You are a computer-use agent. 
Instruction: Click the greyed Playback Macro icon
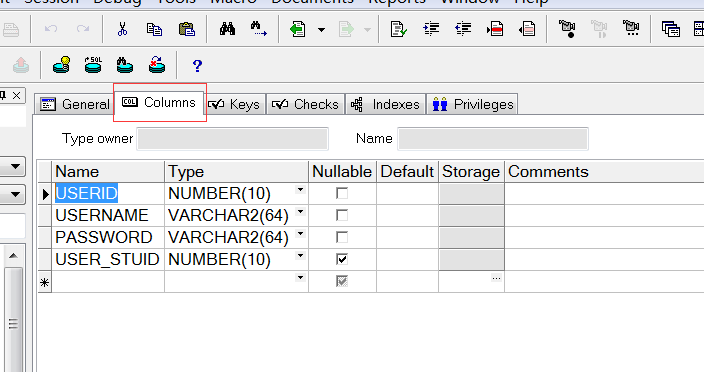[599, 29]
